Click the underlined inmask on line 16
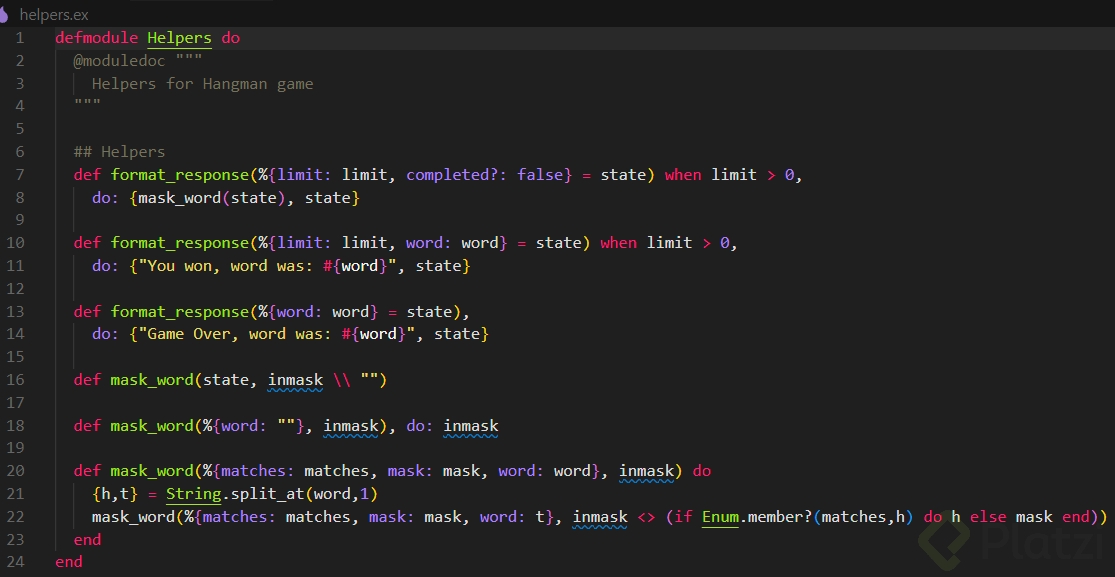The height and width of the screenshot is (577, 1115). [x=295, y=381]
